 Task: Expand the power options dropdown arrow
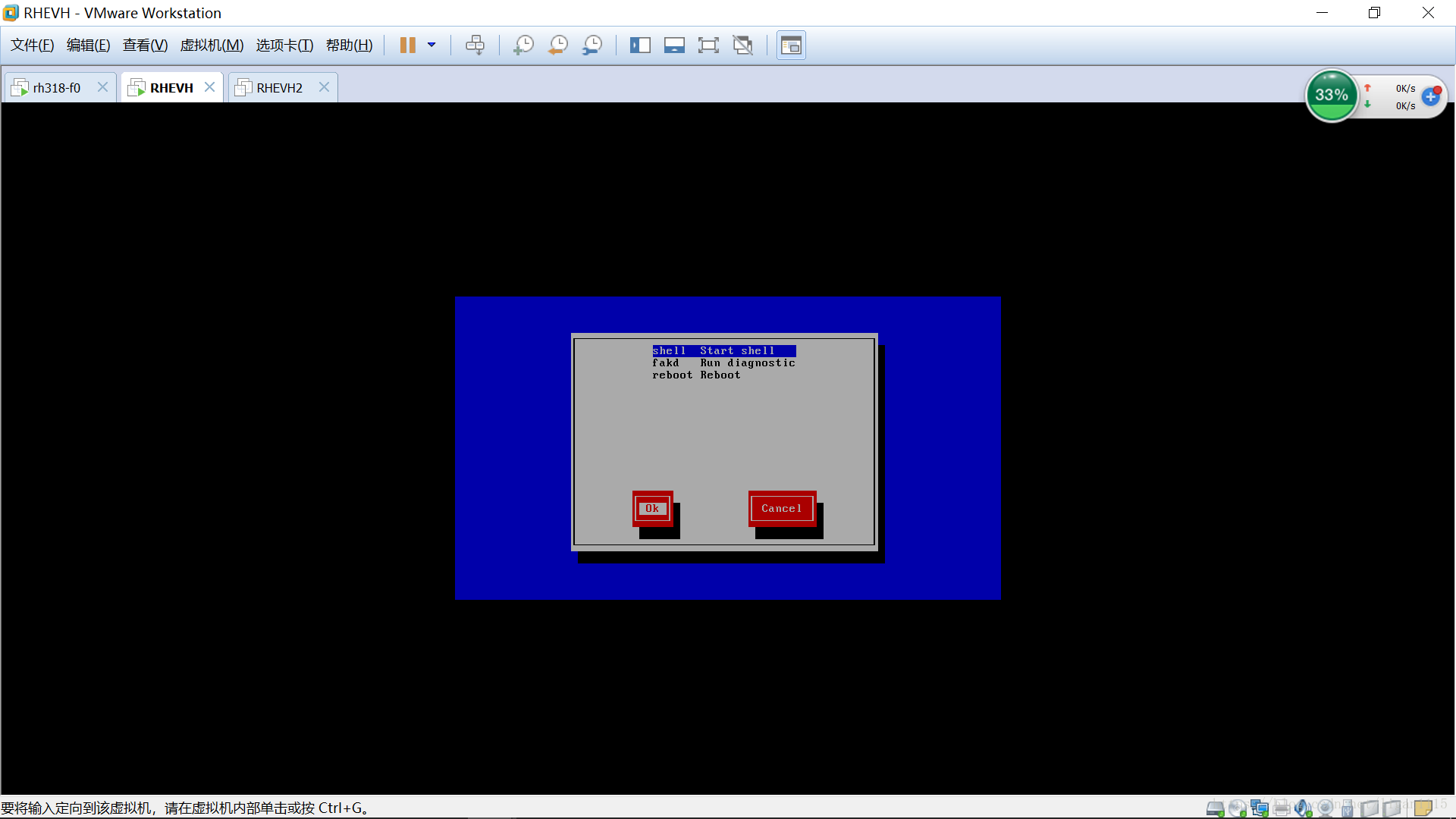tap(431, 45)
